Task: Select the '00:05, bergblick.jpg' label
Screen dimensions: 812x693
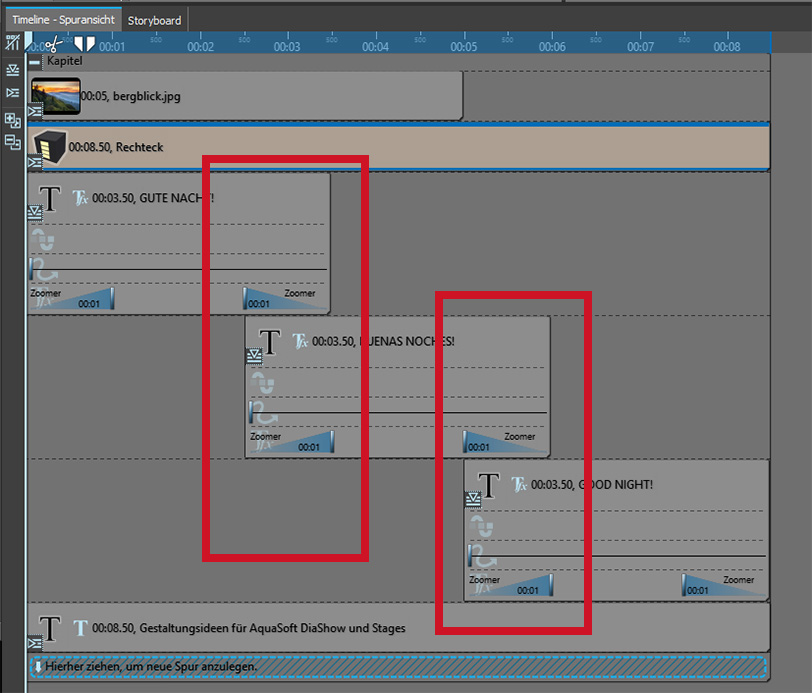Action: pyautogui.click(x=130, y=96)
